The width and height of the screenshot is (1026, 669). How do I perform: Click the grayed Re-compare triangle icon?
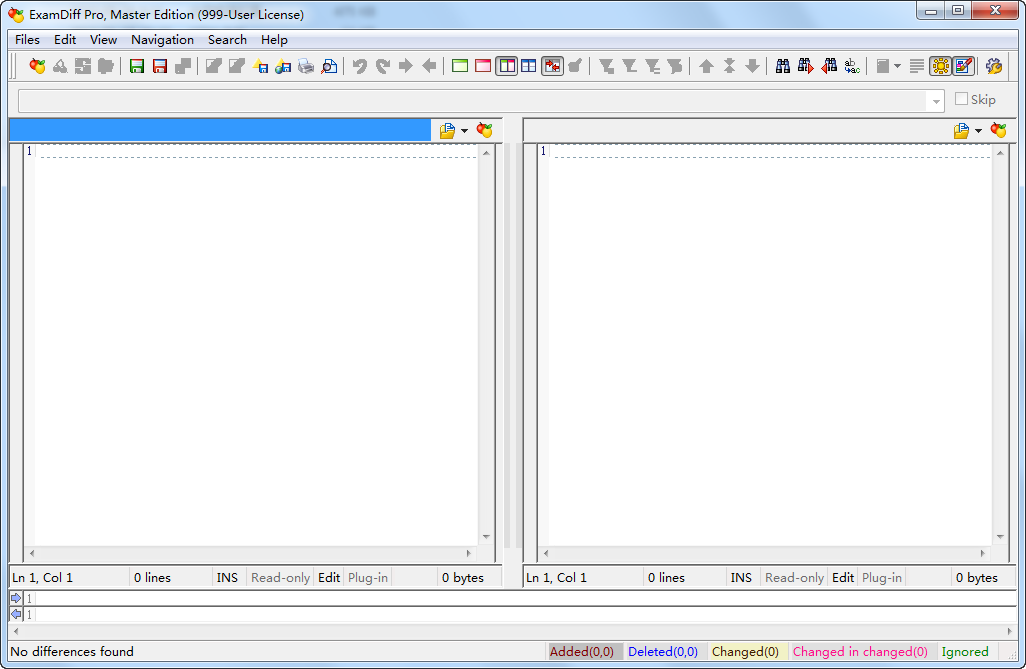pyautogui.click(x=60, y=66)
